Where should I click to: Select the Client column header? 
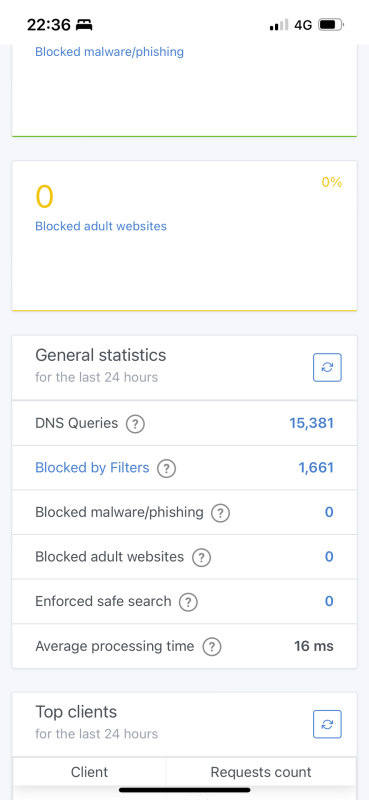pyautogui.click(x=89, y=772)
